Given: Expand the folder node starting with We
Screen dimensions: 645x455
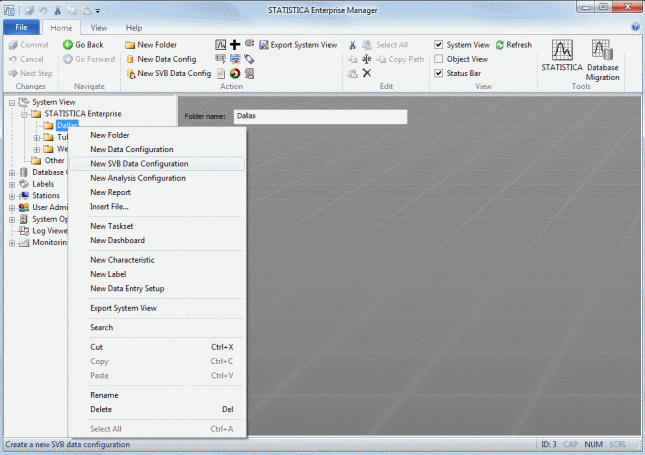Looking at the screenshot, I should pyautogui.click(x=37, y=149).
